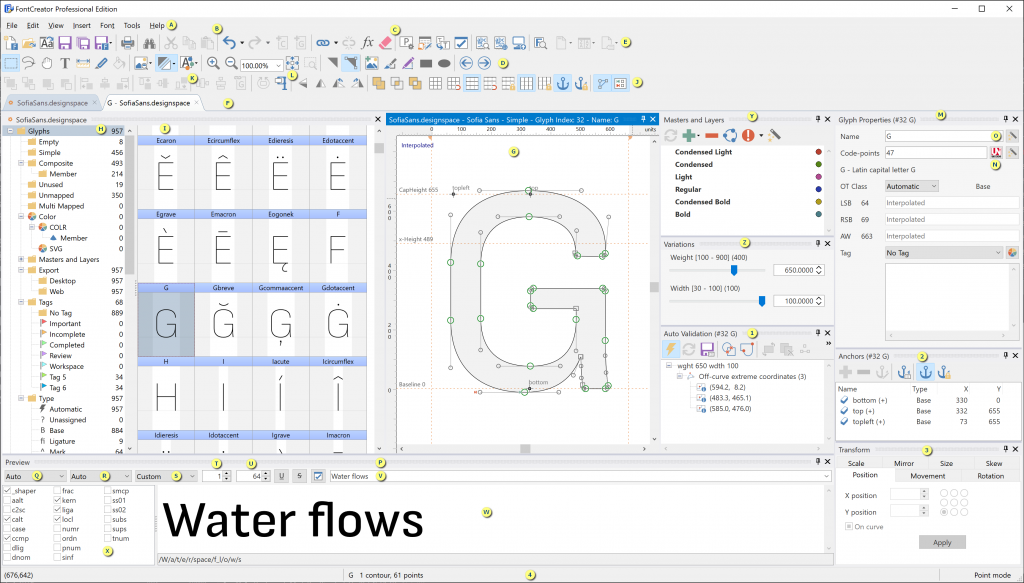Screen dimensions: 1024x583
Task: Click the New font file icon
Action: 11,43
